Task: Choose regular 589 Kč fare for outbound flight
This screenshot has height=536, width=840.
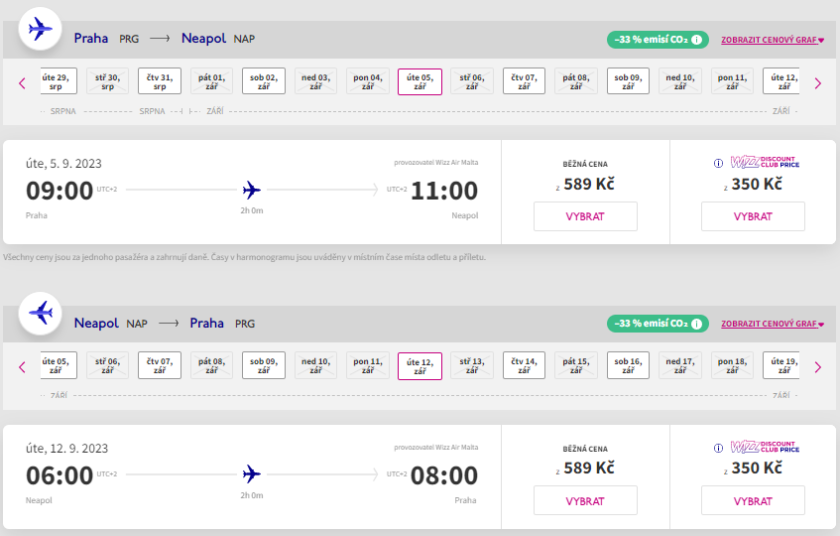Action: tap(585, 216)
